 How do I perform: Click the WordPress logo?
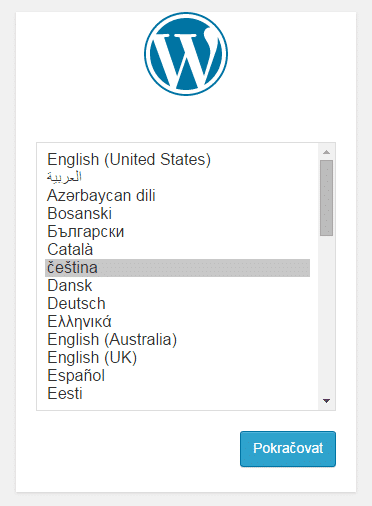(x=186, y=54)
